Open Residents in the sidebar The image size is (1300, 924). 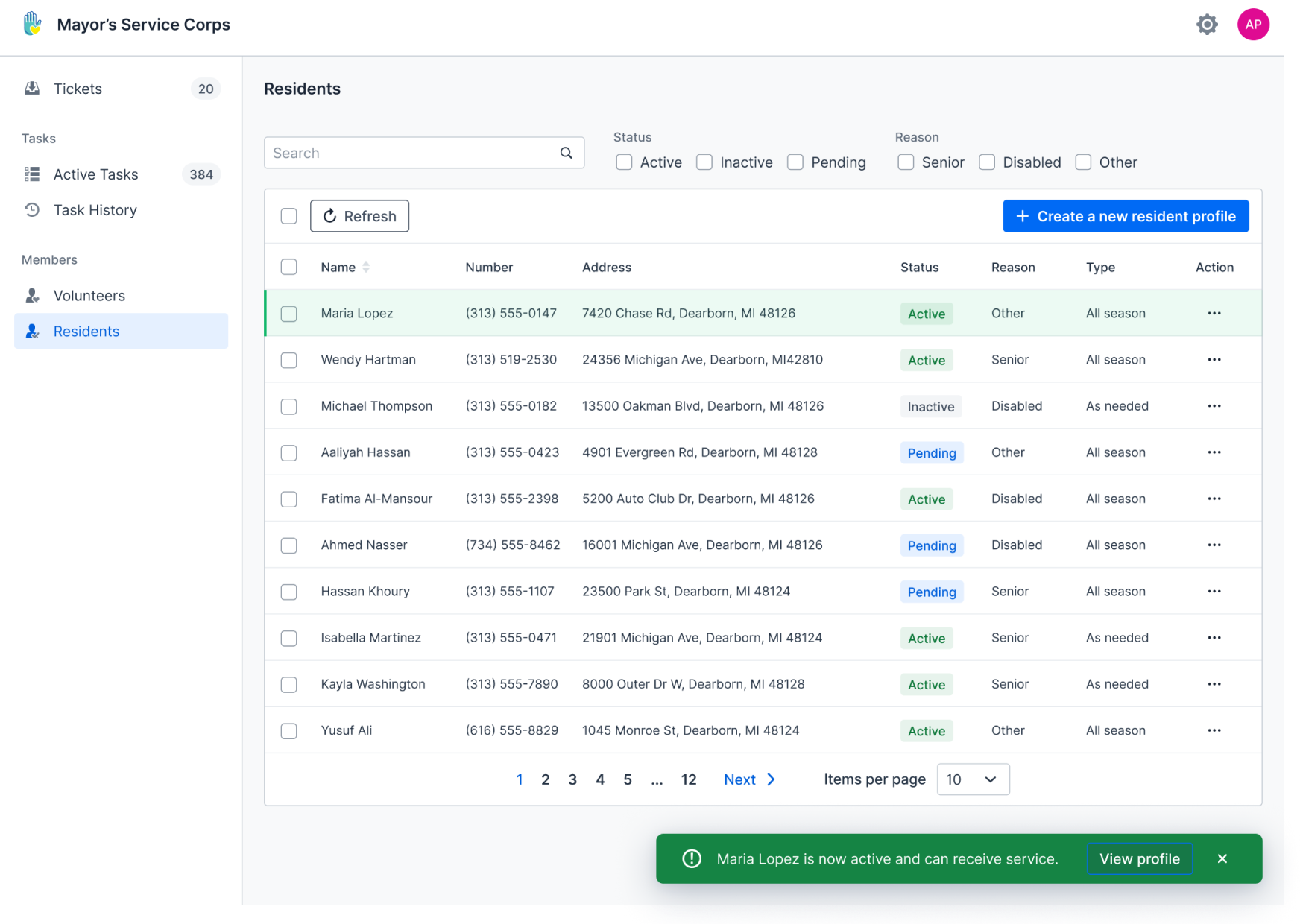(121, 331)
